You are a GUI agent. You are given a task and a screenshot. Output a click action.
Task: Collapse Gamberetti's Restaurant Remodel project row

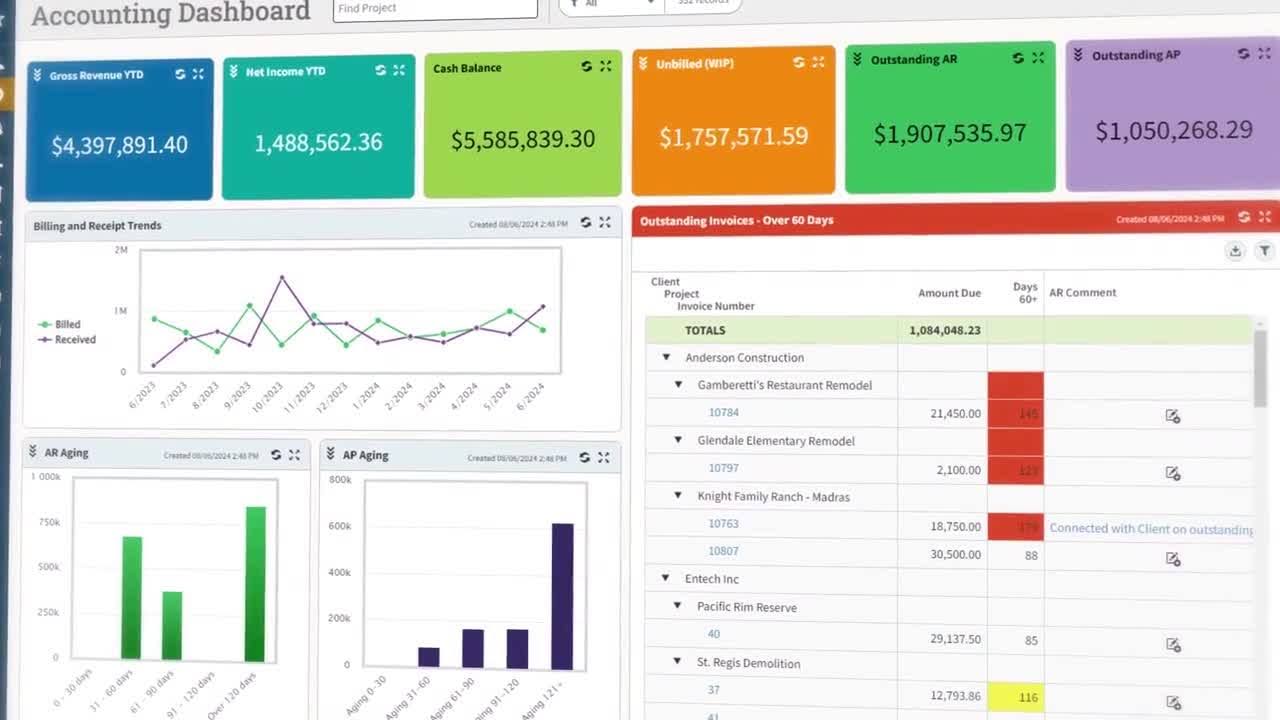click(678, 384)
